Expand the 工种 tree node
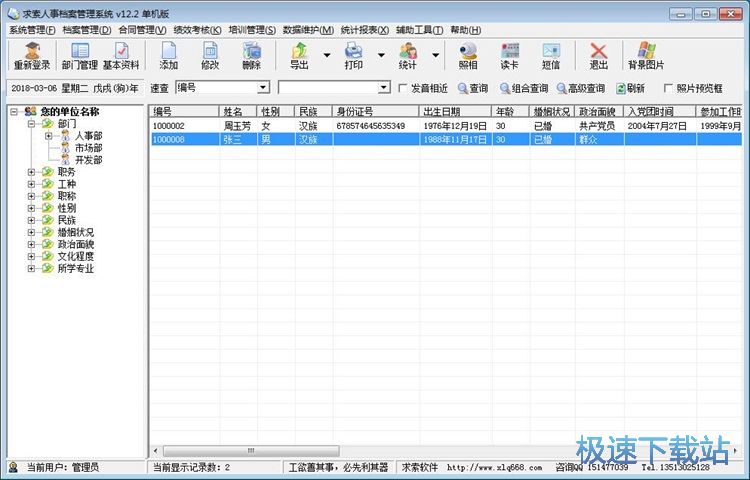The width and height of the screenshot is (750, 480). tap(32, 184)
